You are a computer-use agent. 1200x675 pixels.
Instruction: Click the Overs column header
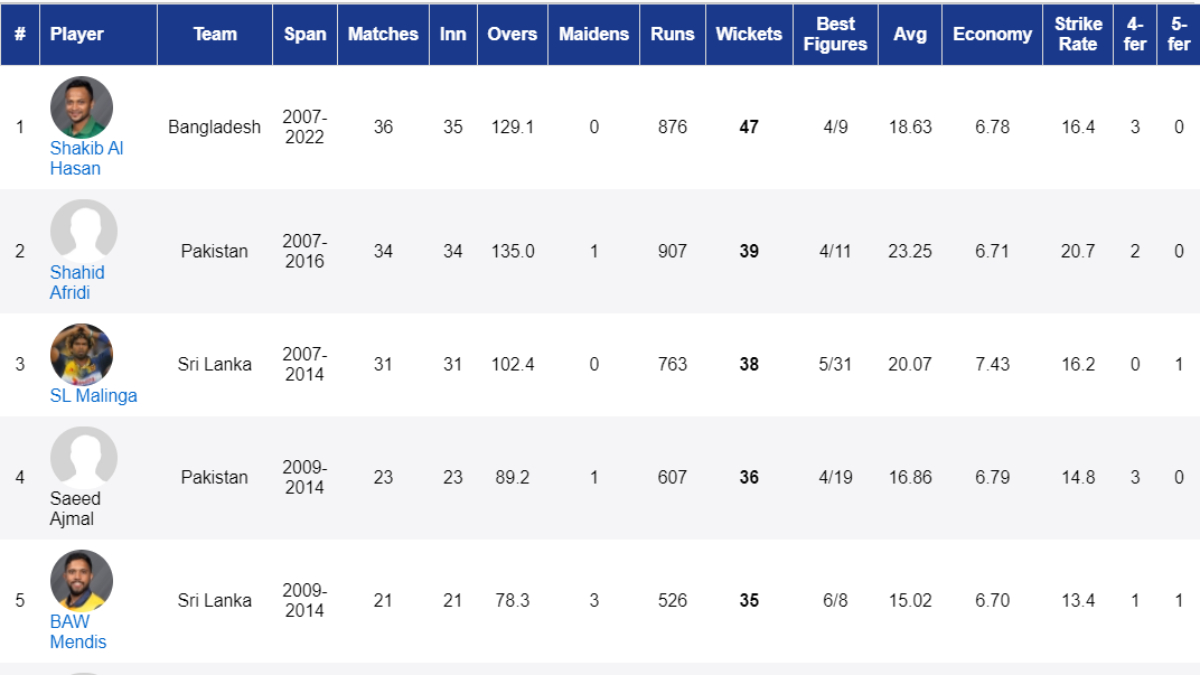tap(512, 34)
